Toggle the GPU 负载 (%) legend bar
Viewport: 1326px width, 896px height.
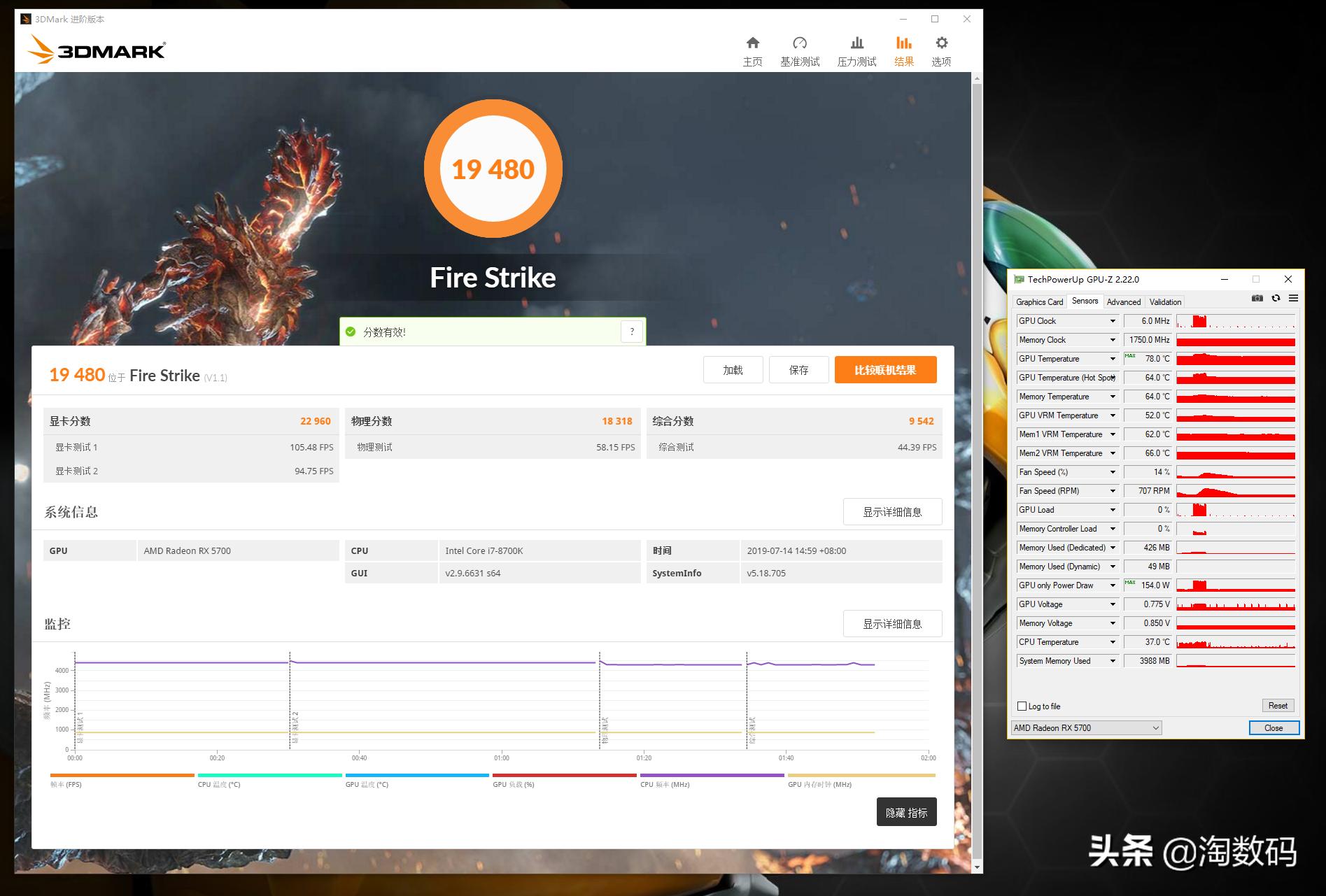tap(565, 775)
